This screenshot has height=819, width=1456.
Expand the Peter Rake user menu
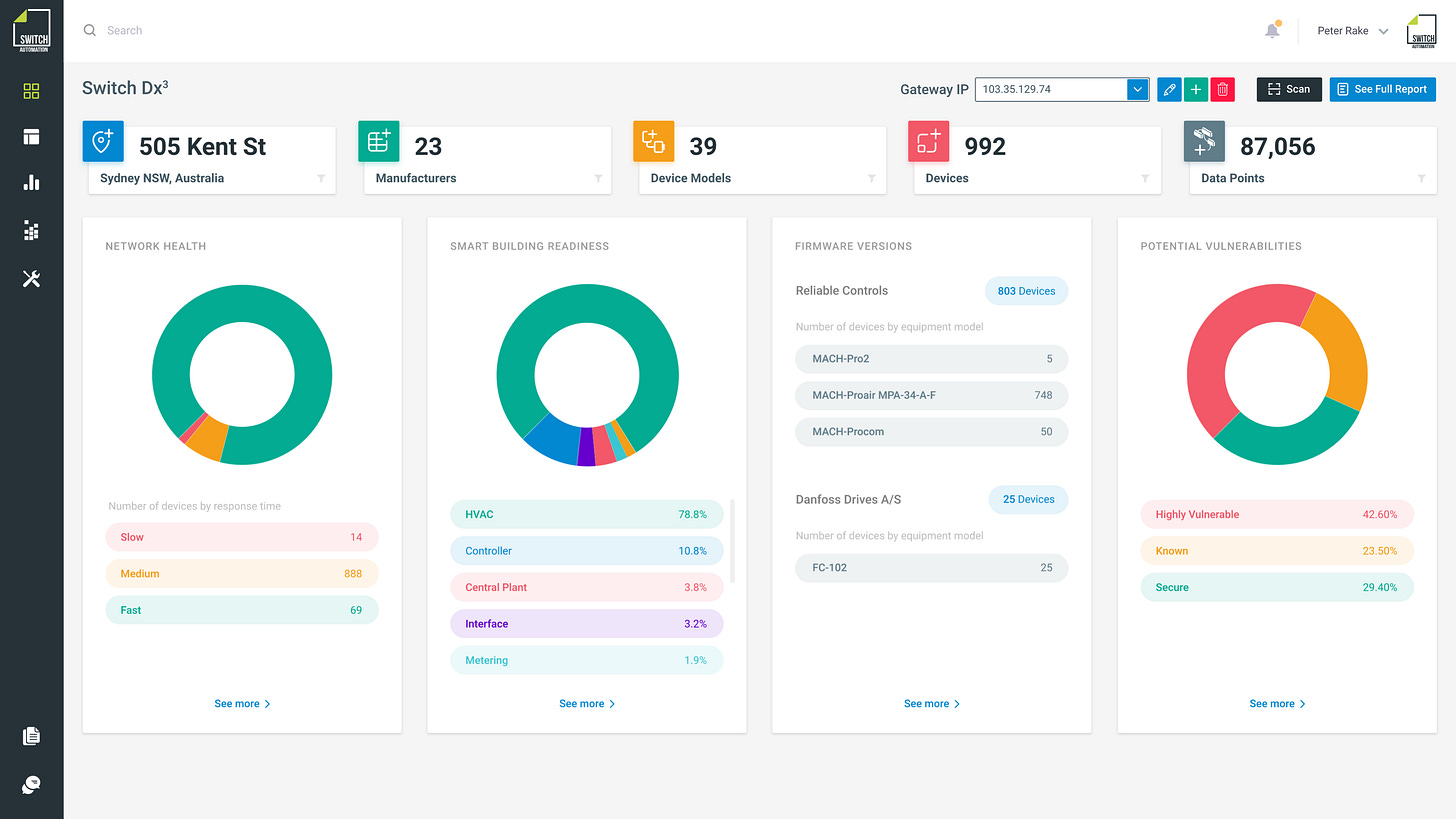(x=1384, y=31)
